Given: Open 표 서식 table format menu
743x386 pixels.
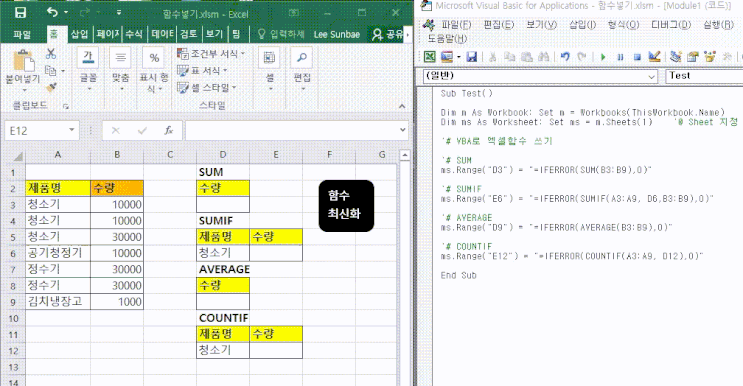Looking at the screenshot, I should click(202, 71).
